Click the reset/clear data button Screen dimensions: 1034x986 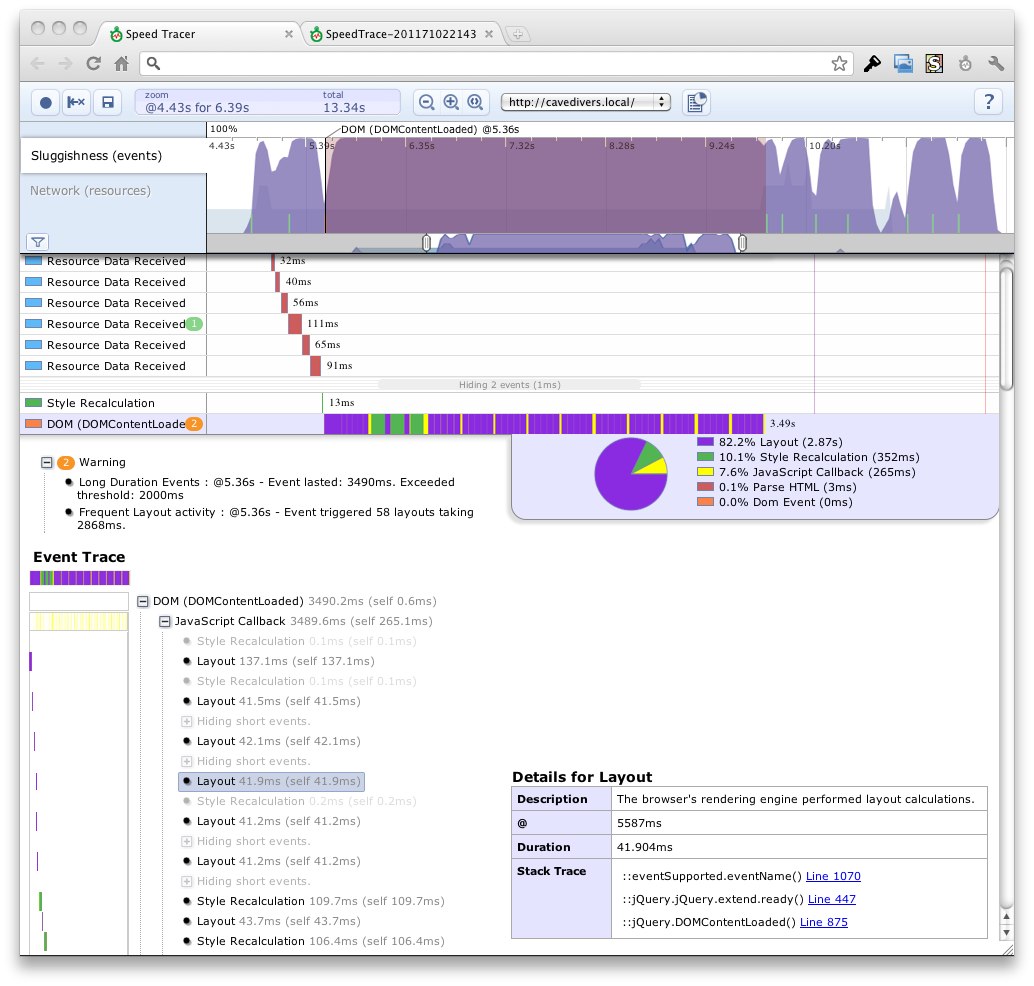coord(76,102)
